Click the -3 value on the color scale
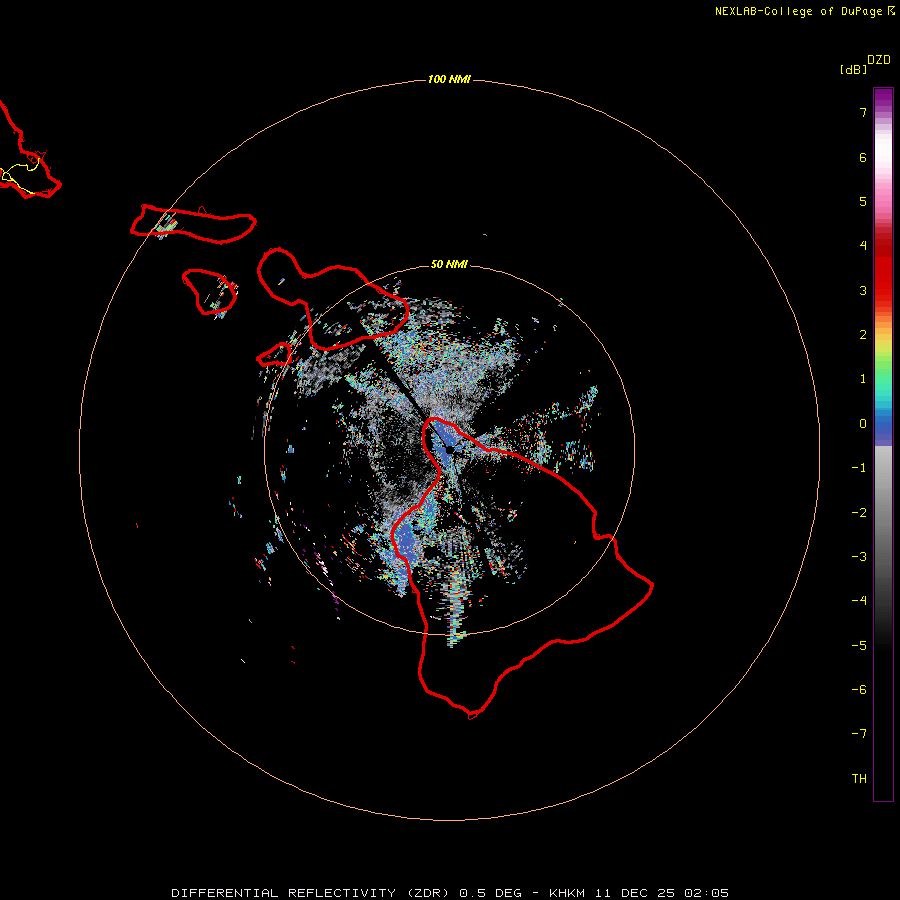Image resolution: width=900 pixels, height=900 pixels. click(x=859, y=557)
